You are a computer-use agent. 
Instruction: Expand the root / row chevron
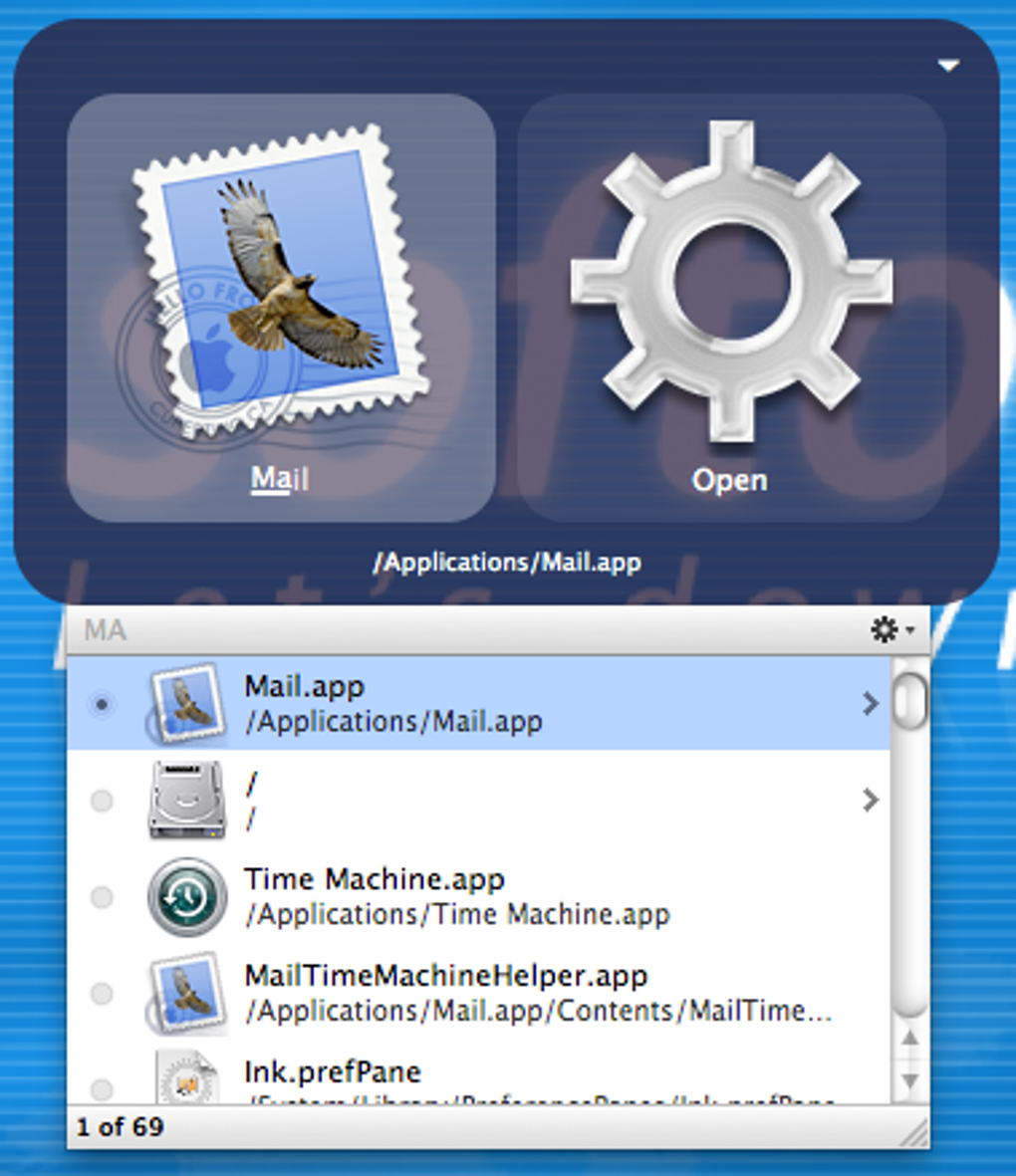coord(871,801)
